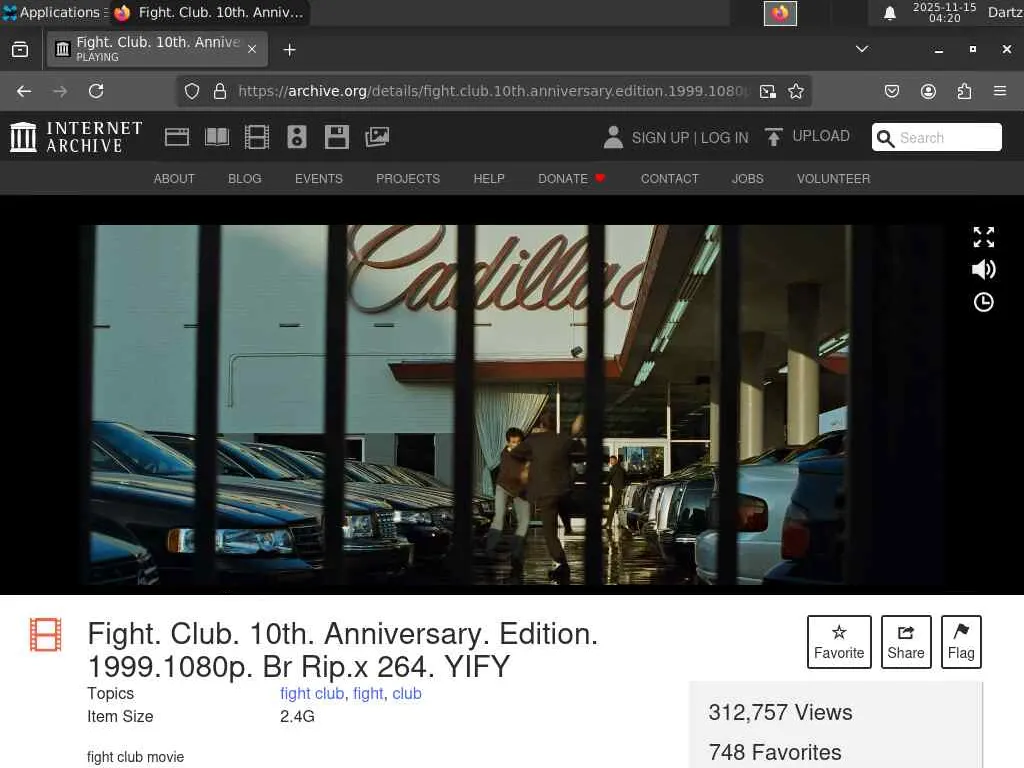Click the 'fight' topic link
Screen dimensions: 1024x768
368,694
